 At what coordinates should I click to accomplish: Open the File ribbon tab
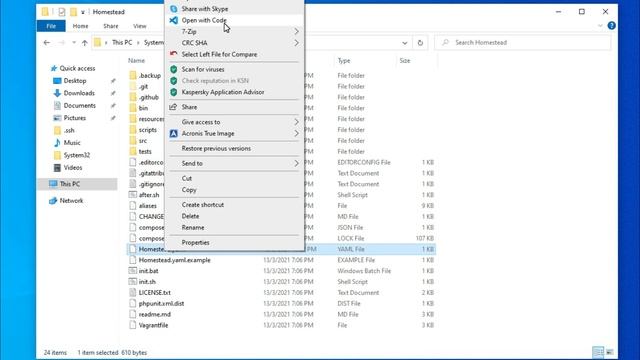pyautogui.click(x=51, y=26)
